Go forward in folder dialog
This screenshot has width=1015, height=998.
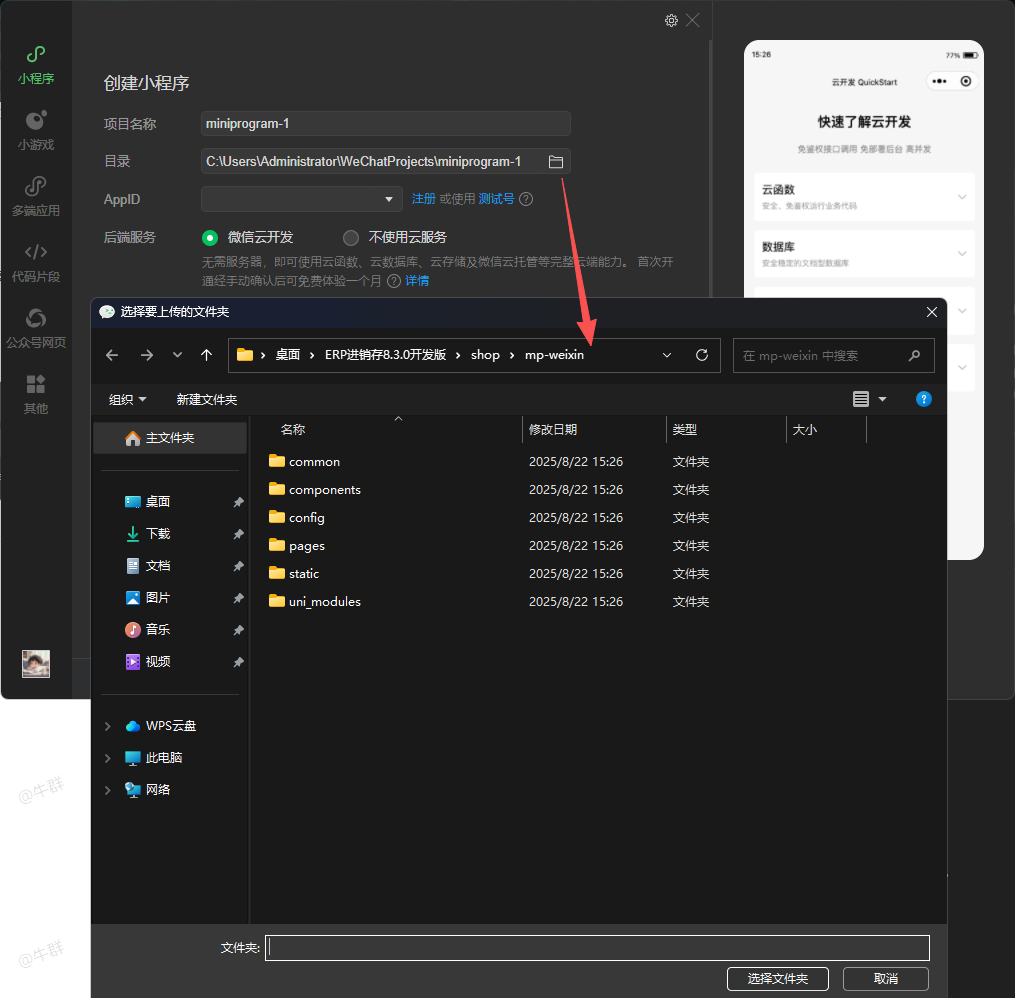[147, 355]
